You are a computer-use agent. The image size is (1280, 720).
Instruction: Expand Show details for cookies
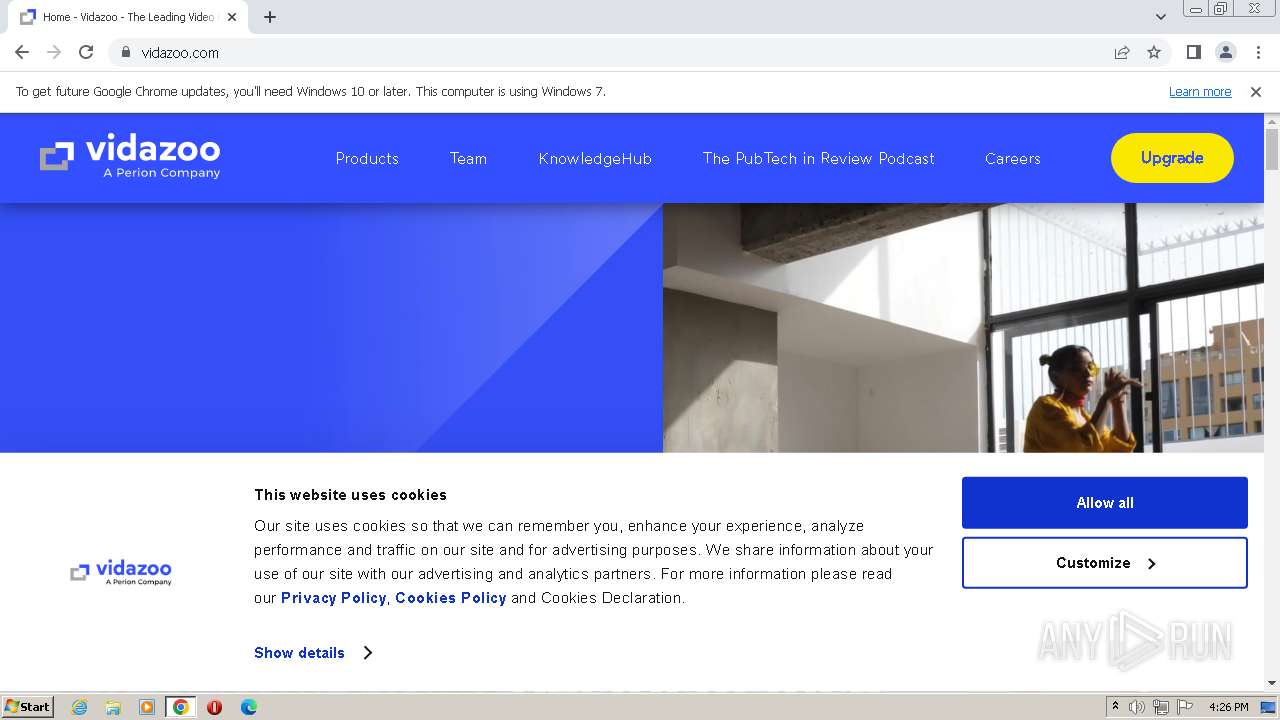point(313,653)
